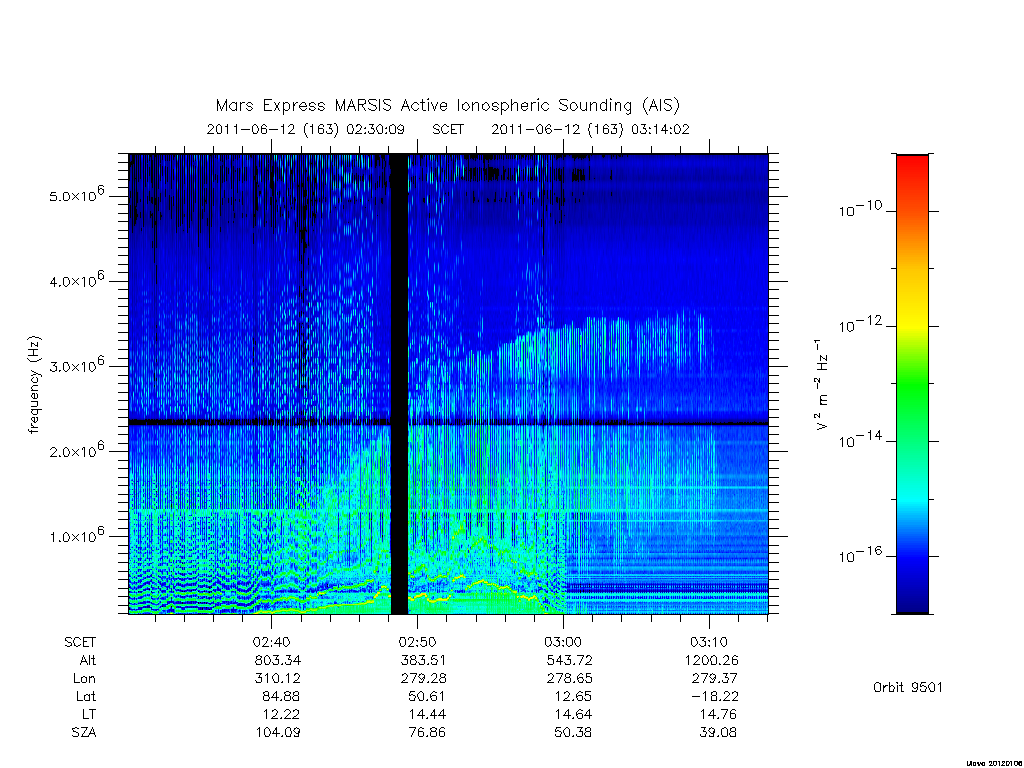1024x768 pixels.
Task: Select the end time '2011-06-12 (163) 03:14:02'
Action: pos(590,130)
